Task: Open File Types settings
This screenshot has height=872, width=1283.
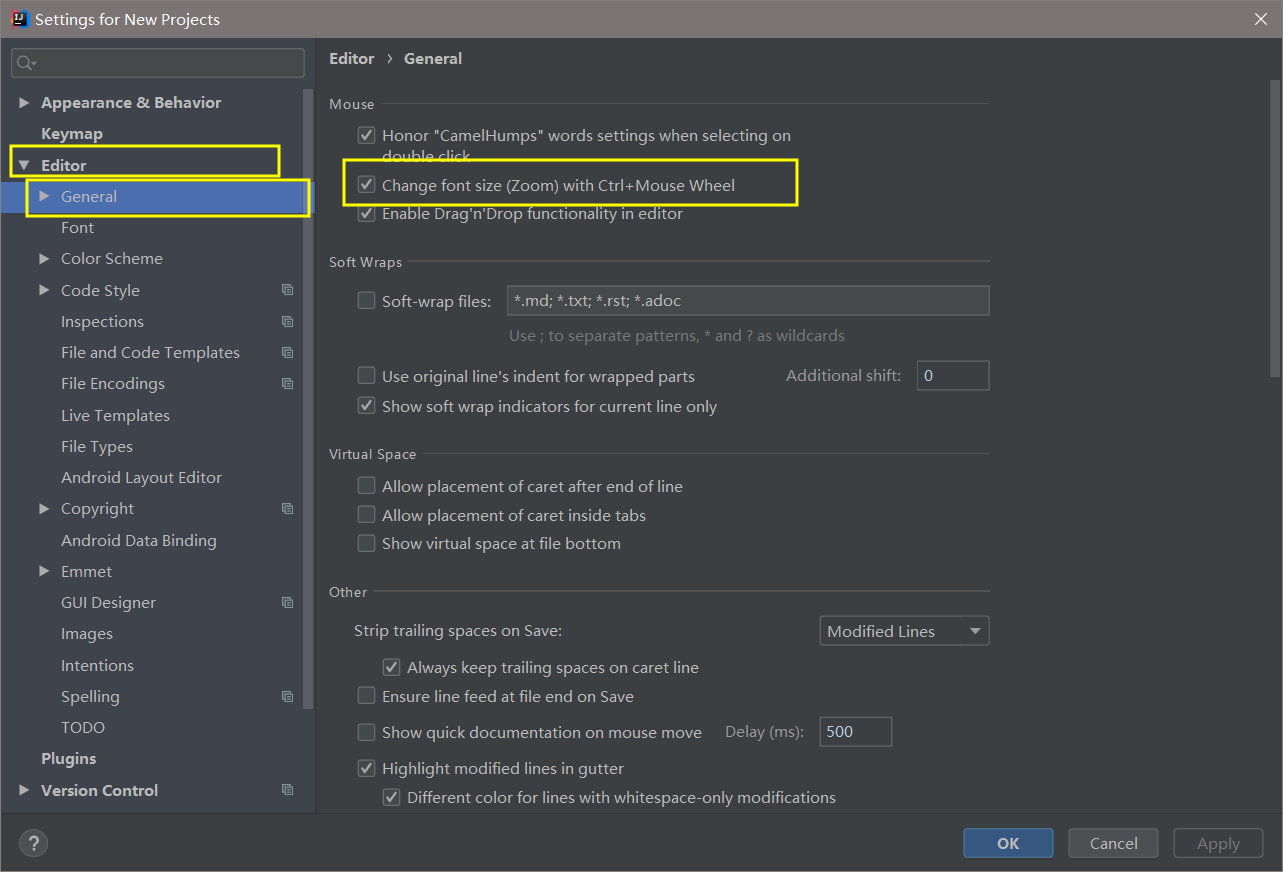Action: (97, 446)
